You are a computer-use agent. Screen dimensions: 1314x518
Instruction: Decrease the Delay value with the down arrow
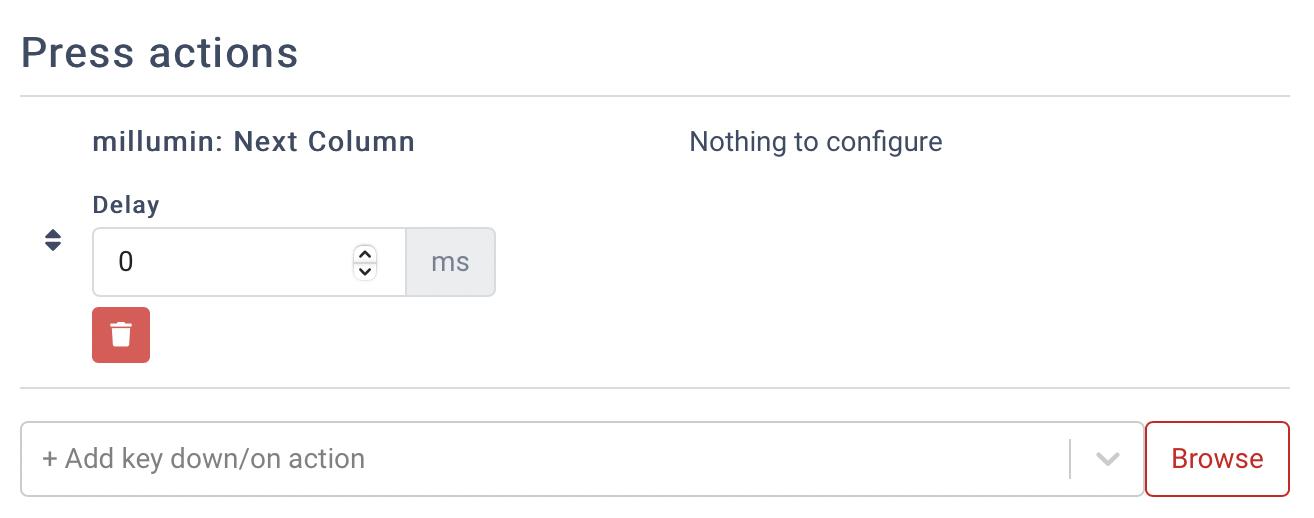coord(365,270)
